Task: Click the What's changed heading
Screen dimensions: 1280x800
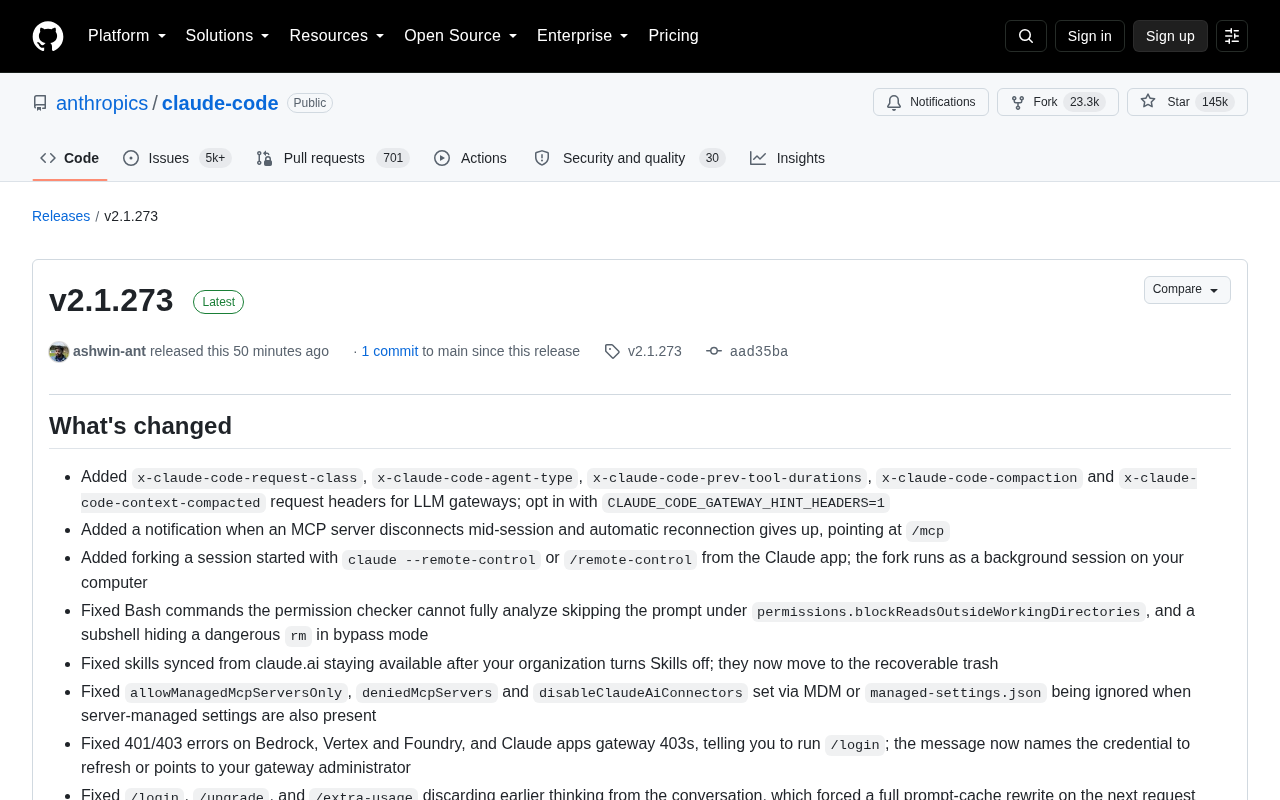Action: [140, 426]
